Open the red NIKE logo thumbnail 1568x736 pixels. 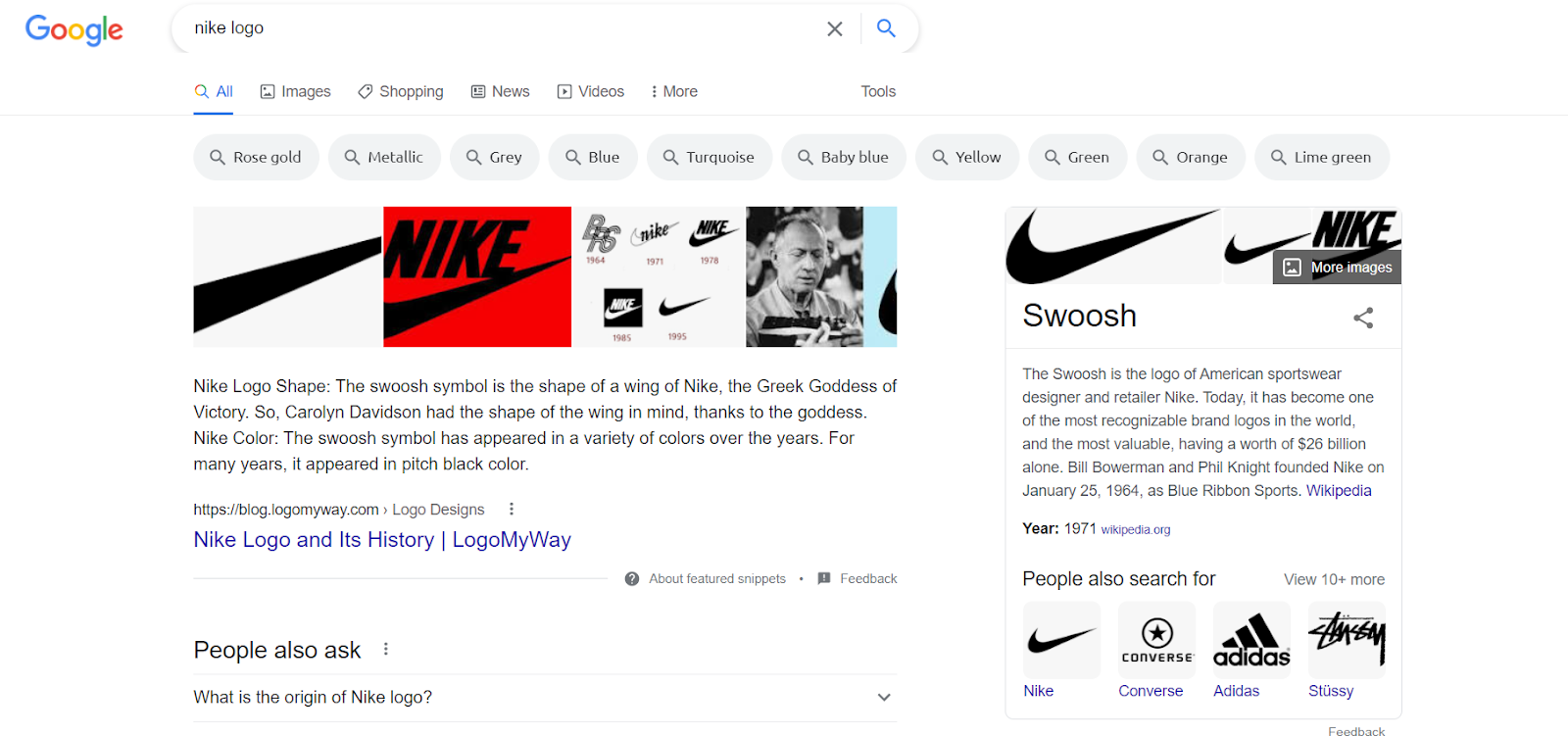click(477, 276)
